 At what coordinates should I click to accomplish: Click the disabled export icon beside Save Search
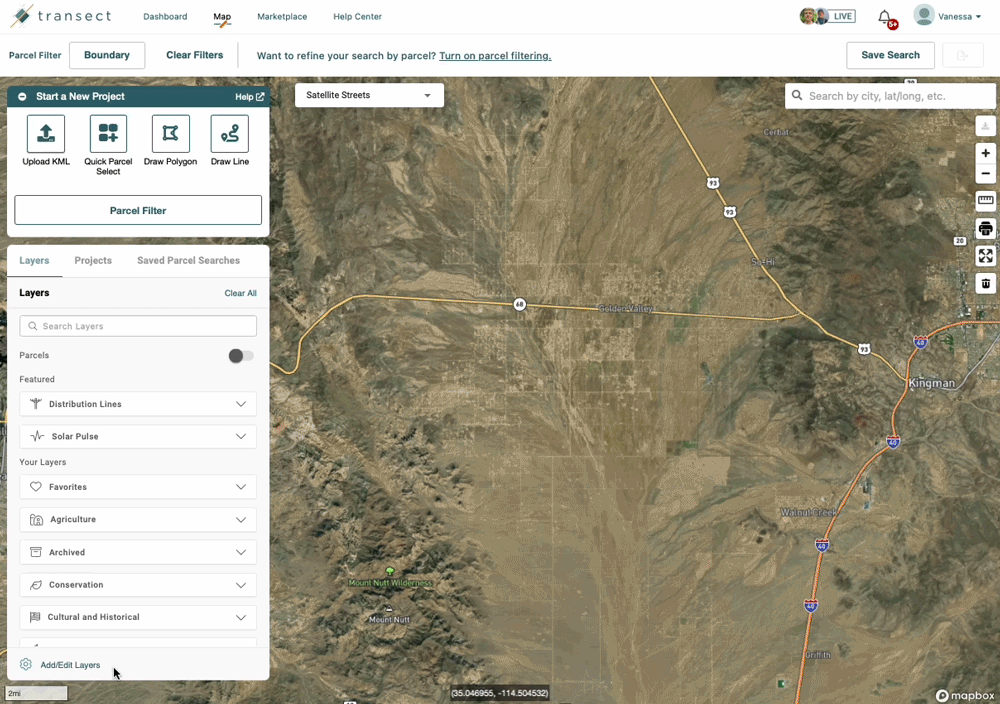pyautogui.click(x=963, y=55)
